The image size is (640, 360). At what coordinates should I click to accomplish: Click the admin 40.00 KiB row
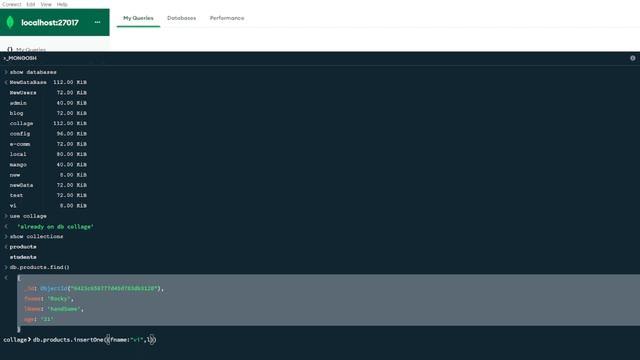48,103
